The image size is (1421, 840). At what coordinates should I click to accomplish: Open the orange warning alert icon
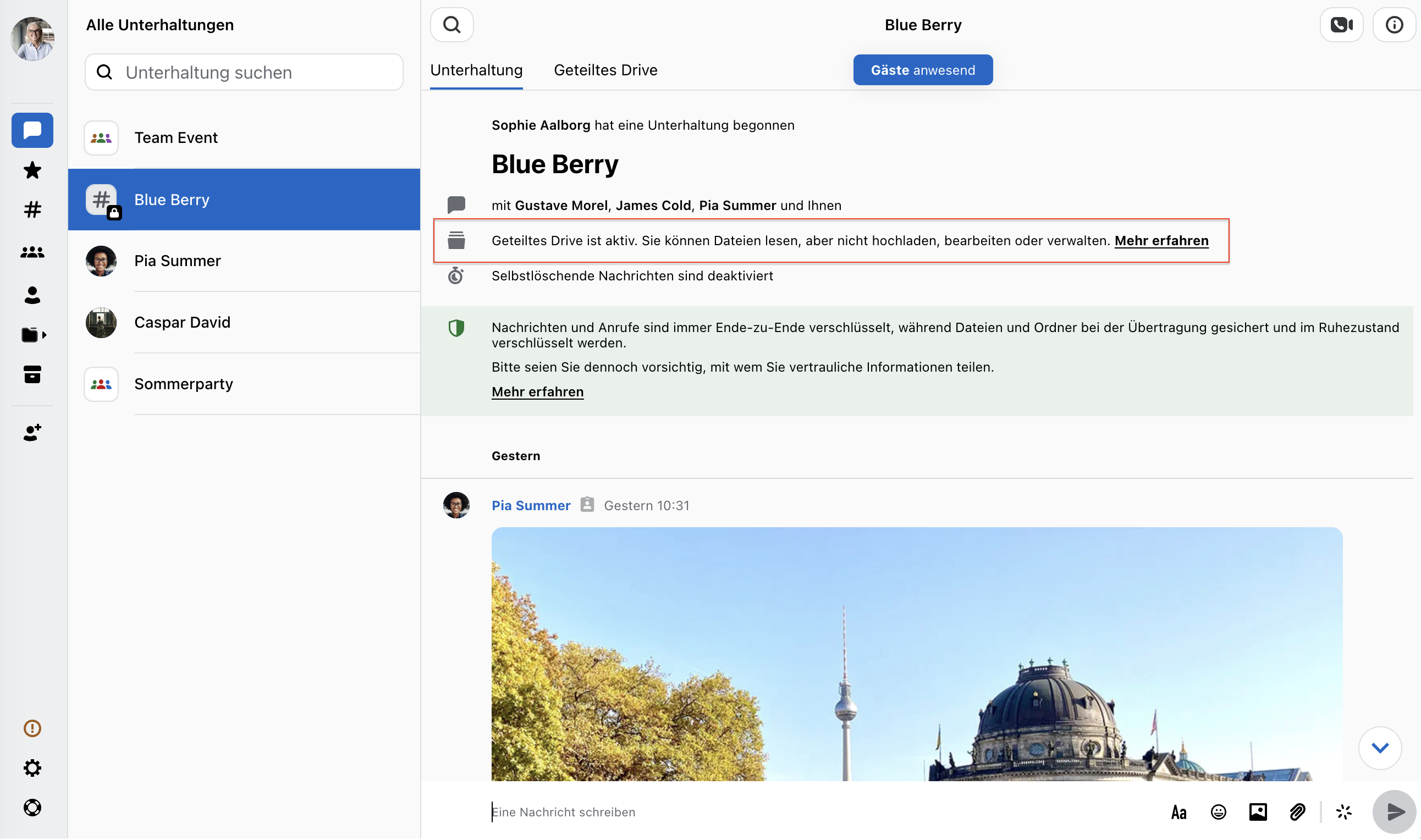tap(32, 729)
